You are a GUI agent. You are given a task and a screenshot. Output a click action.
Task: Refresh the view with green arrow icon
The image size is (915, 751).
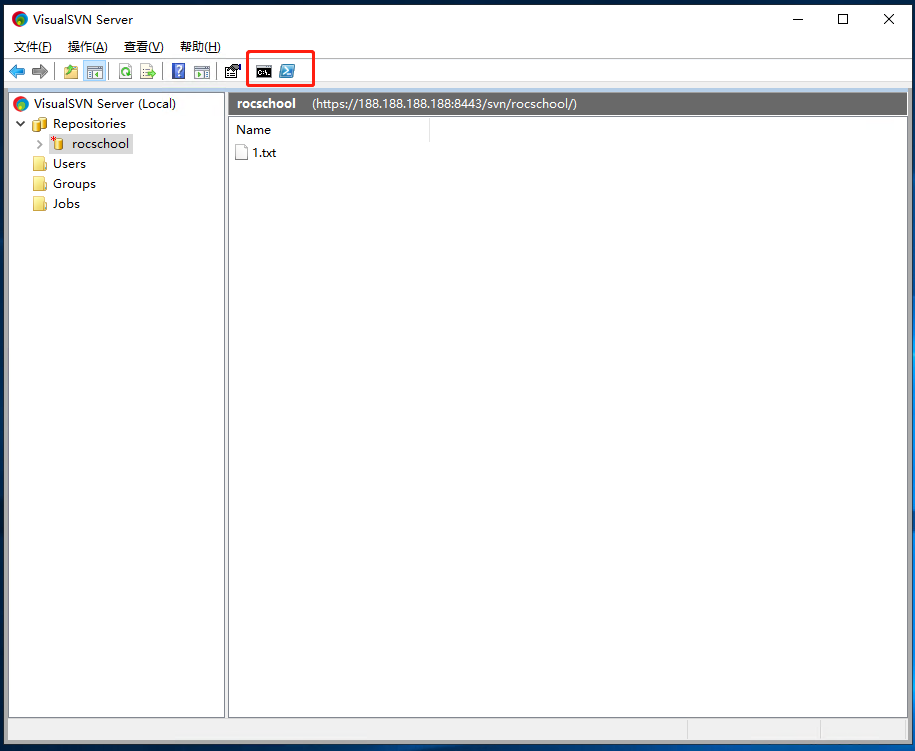point(125,72)
